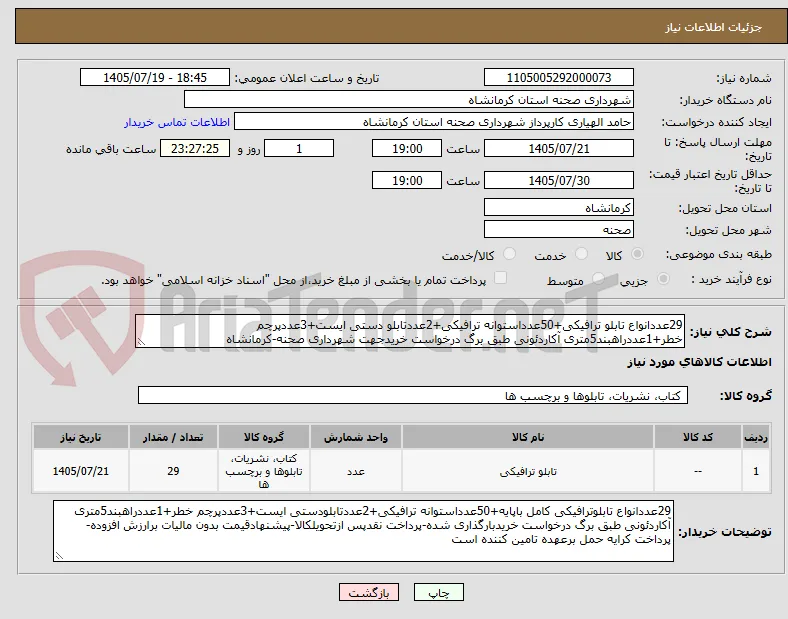The image size is (788, 619).
Task: Click the announcement date field 1405/07/19 - 18:45
Action: click(x=155, y=77)
